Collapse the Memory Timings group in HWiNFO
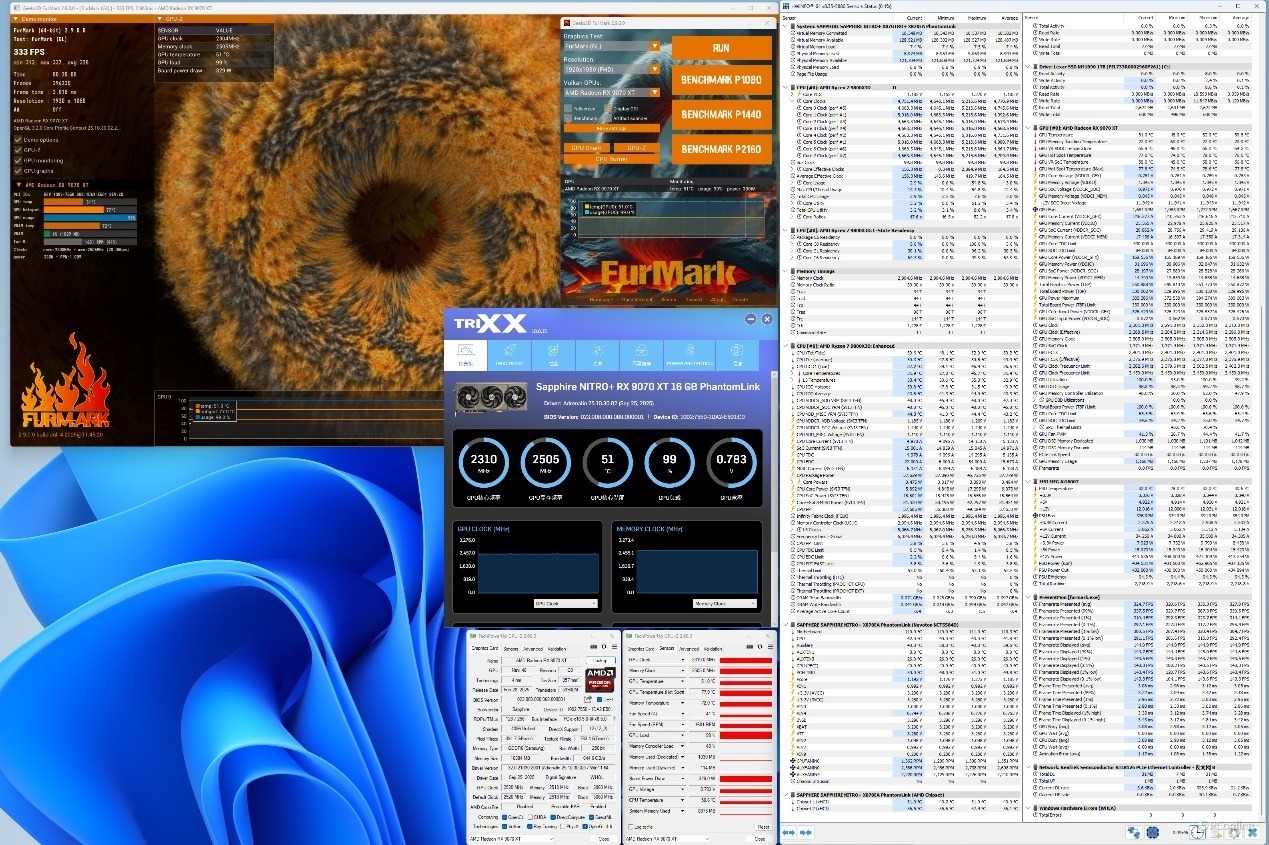 pos(785,271)
